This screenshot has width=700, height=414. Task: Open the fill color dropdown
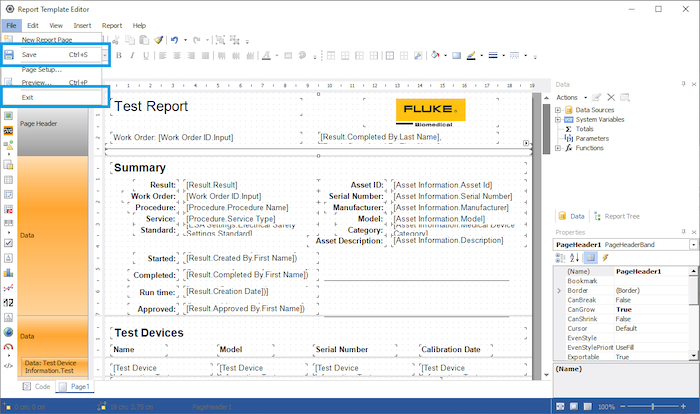point(444,55)
